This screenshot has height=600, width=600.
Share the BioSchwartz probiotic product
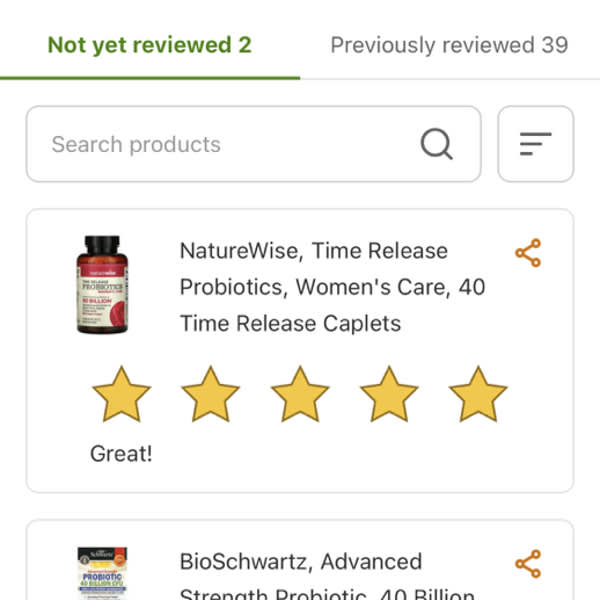pos(528,564)
